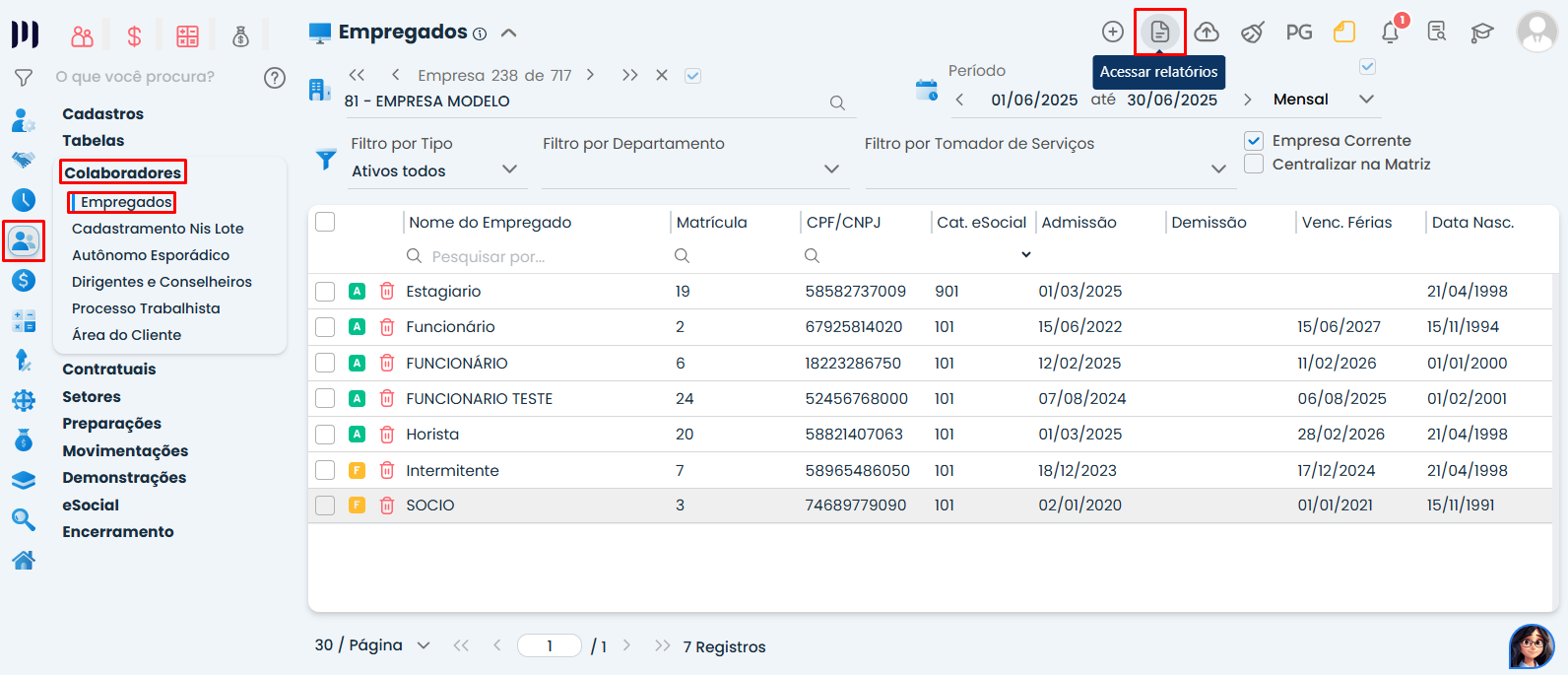Click the add new plus circle icon
This screenshot has height=675, width=1568.
pos(1112,33)
